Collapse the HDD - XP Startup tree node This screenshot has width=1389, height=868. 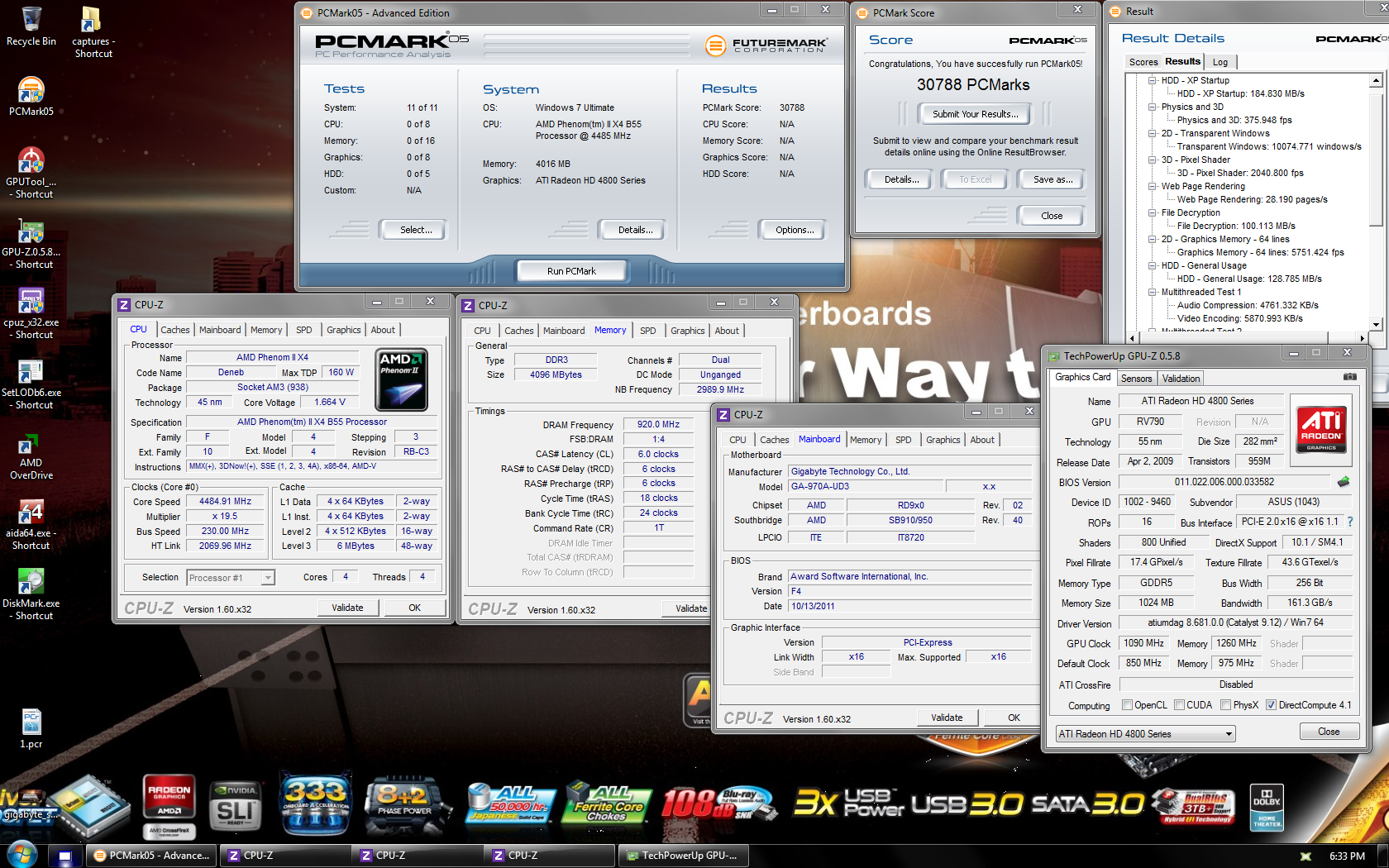[x=1152, y=80]
